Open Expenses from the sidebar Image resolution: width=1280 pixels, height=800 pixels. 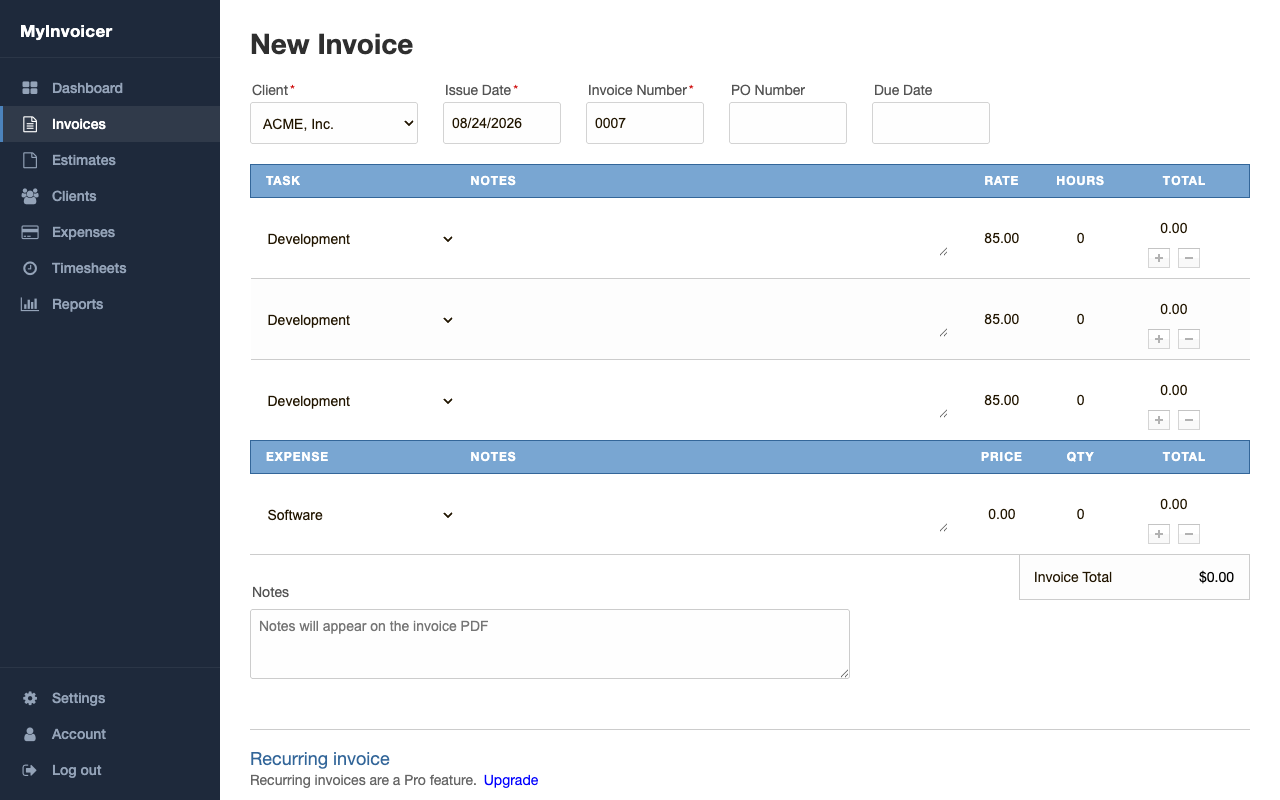(83, 232)
